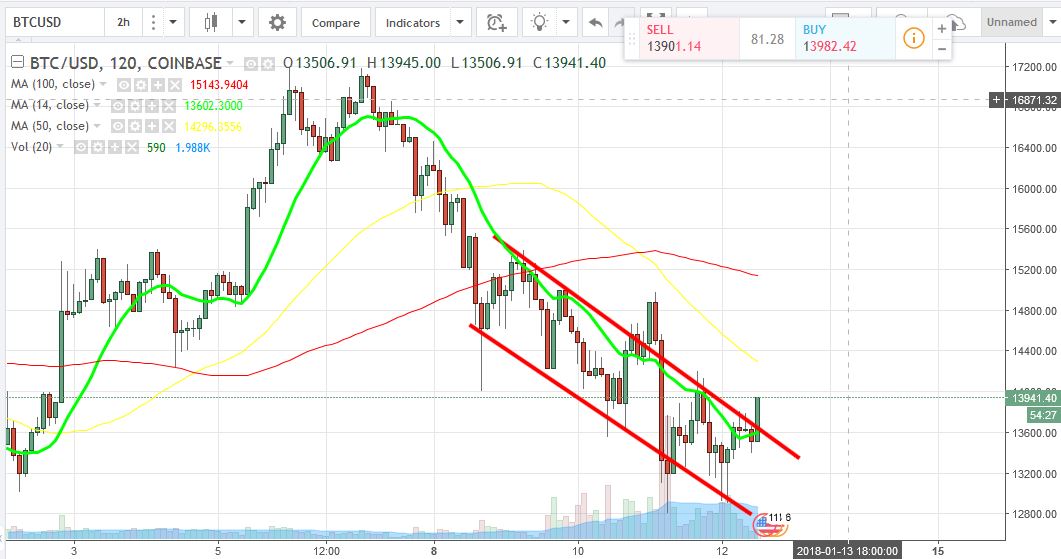The width and height of the screenshot is (1061, 559).
Task: Click the plus icon beside 16871.32 price label
Action: tap(996, 100)
